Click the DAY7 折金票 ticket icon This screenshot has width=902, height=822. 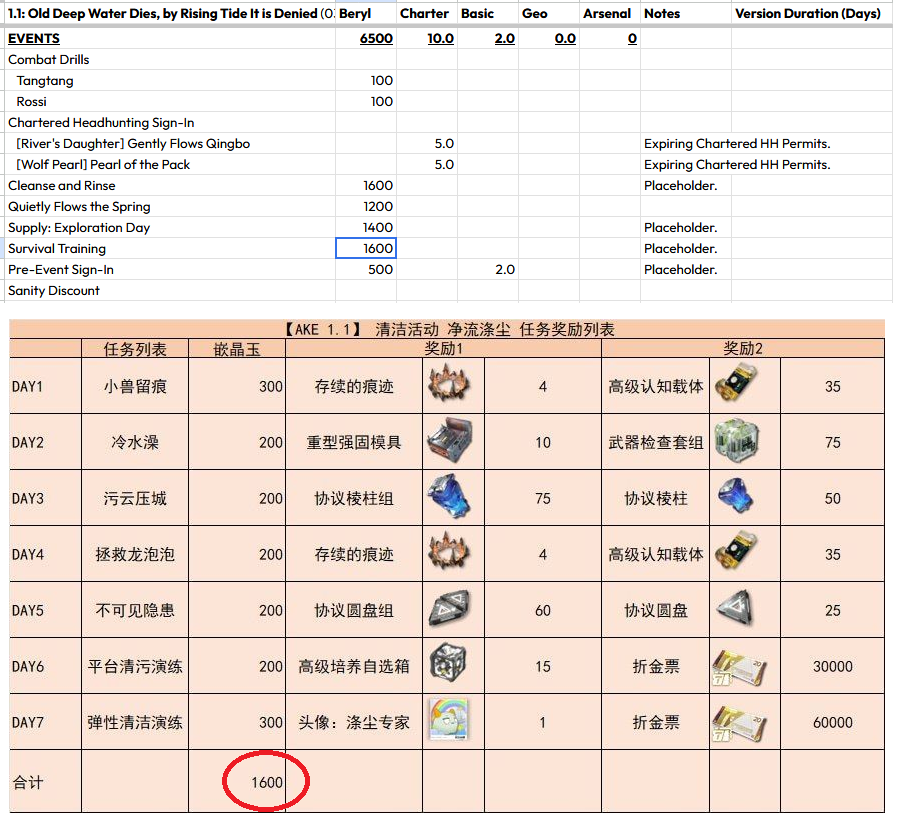(739, 723)
